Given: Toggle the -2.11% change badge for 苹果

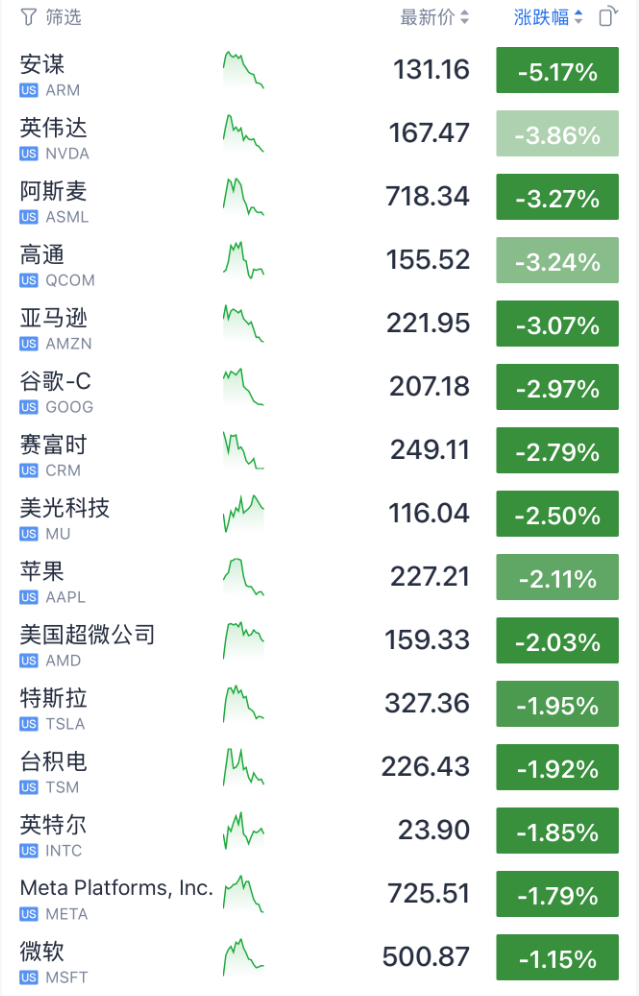Looking at the screenshot, I should coord(557,577).
